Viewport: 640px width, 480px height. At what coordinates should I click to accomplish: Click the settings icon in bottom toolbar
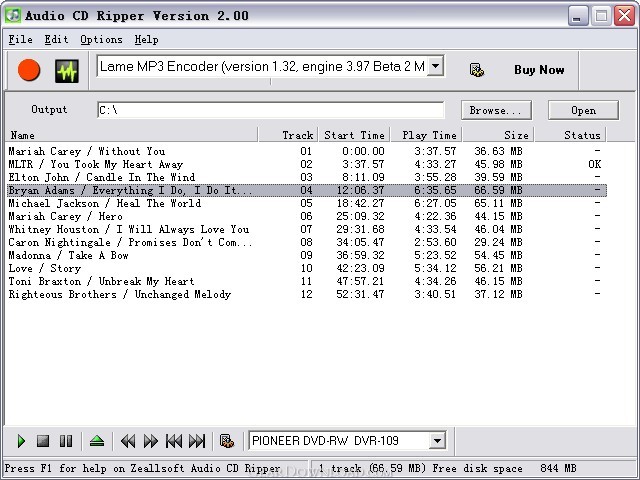[227, 441]
